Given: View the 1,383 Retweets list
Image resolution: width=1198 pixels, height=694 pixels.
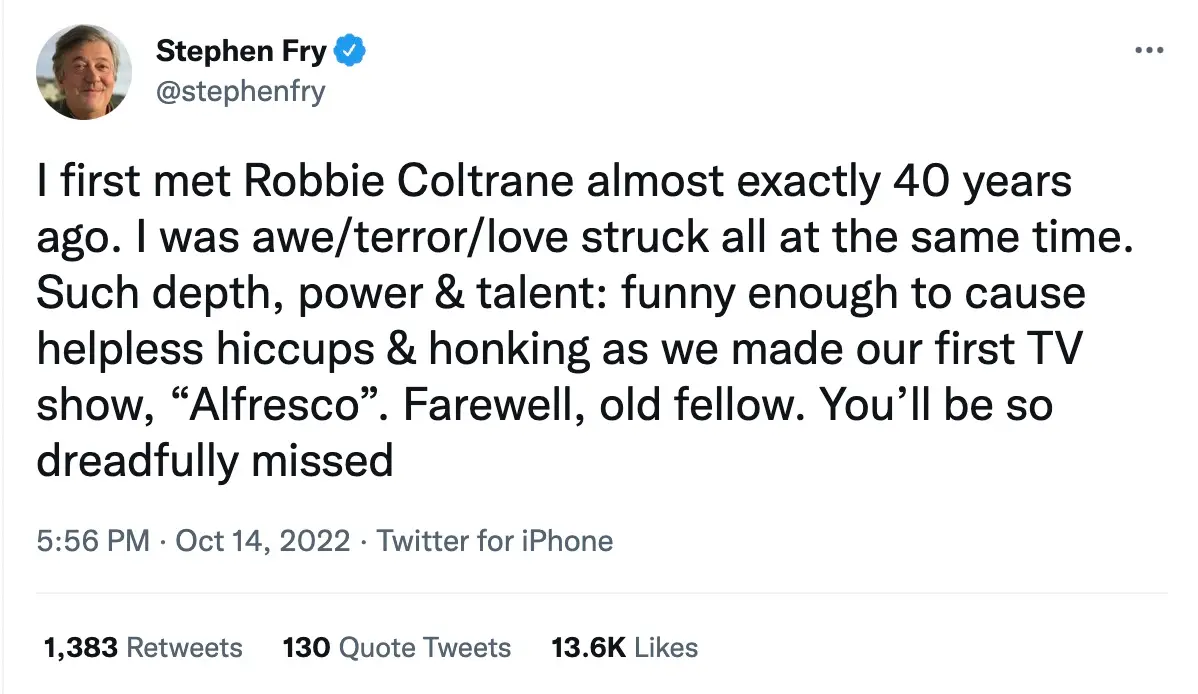Looking at the screenshot, I should coord(140,648).
